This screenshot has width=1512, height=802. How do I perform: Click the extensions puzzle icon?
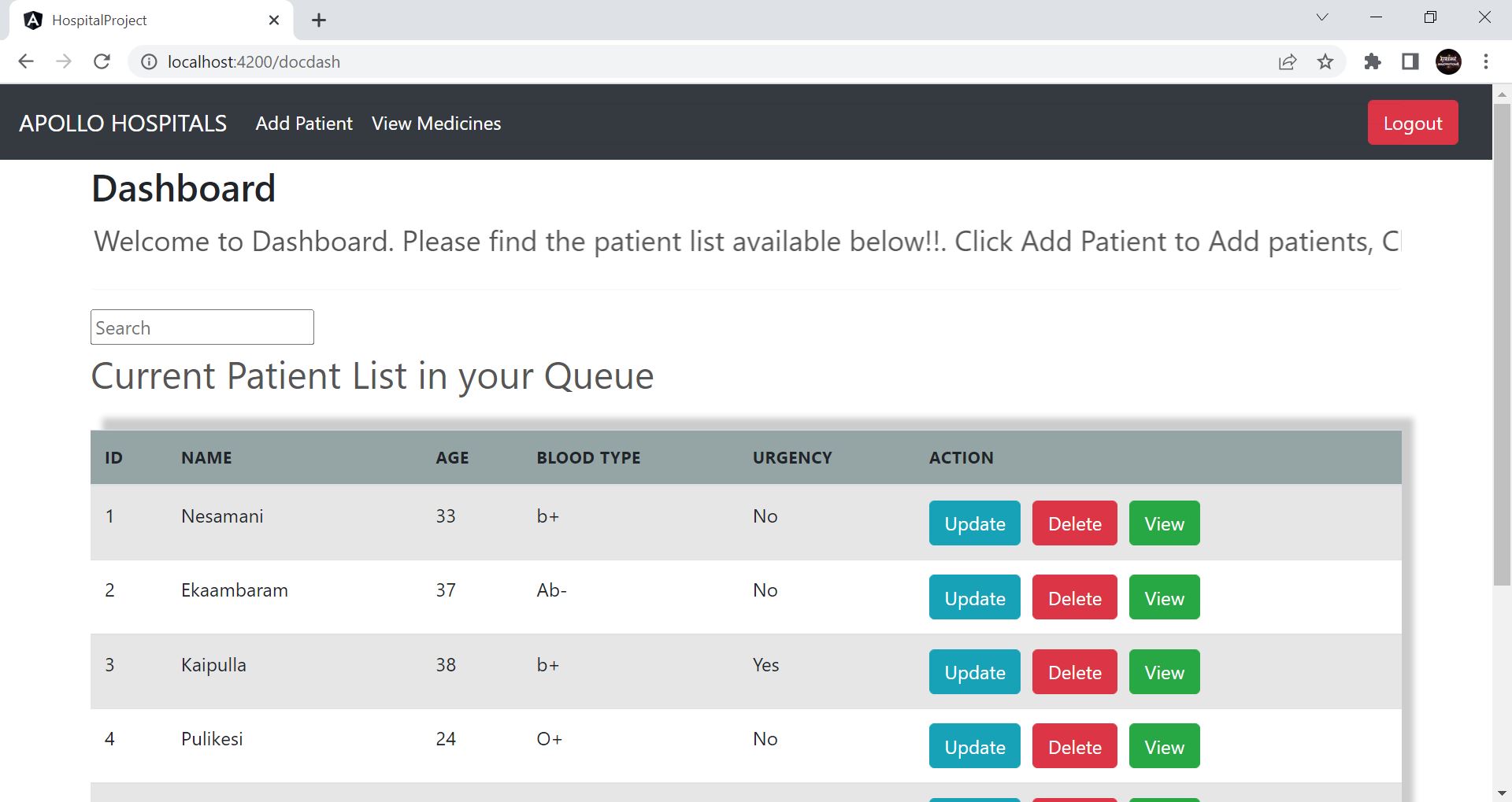point(1373,61)
